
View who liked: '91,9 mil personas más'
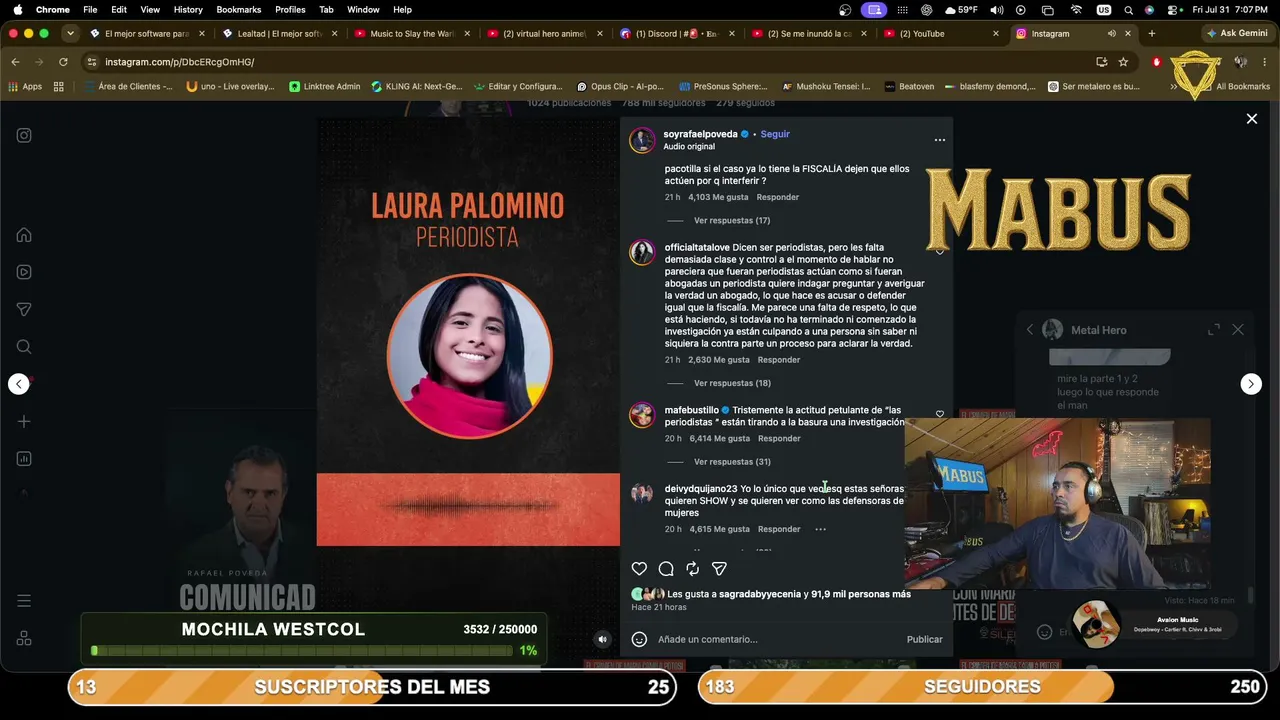(861, 594)
